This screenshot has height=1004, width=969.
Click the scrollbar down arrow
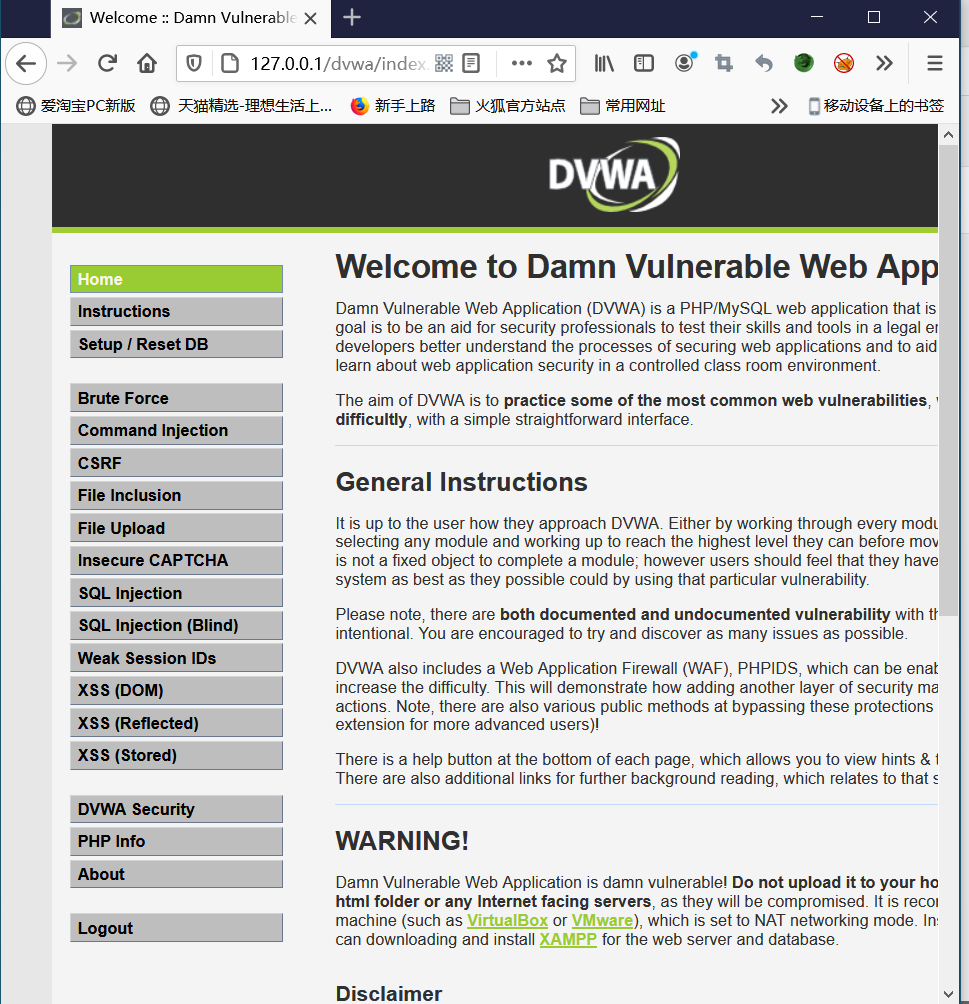[949, 994]
